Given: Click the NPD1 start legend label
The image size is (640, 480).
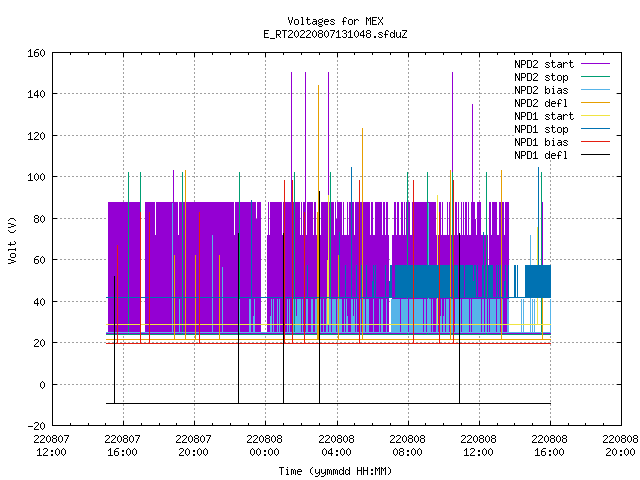Looking at the screenshot, I should [544, 116].
